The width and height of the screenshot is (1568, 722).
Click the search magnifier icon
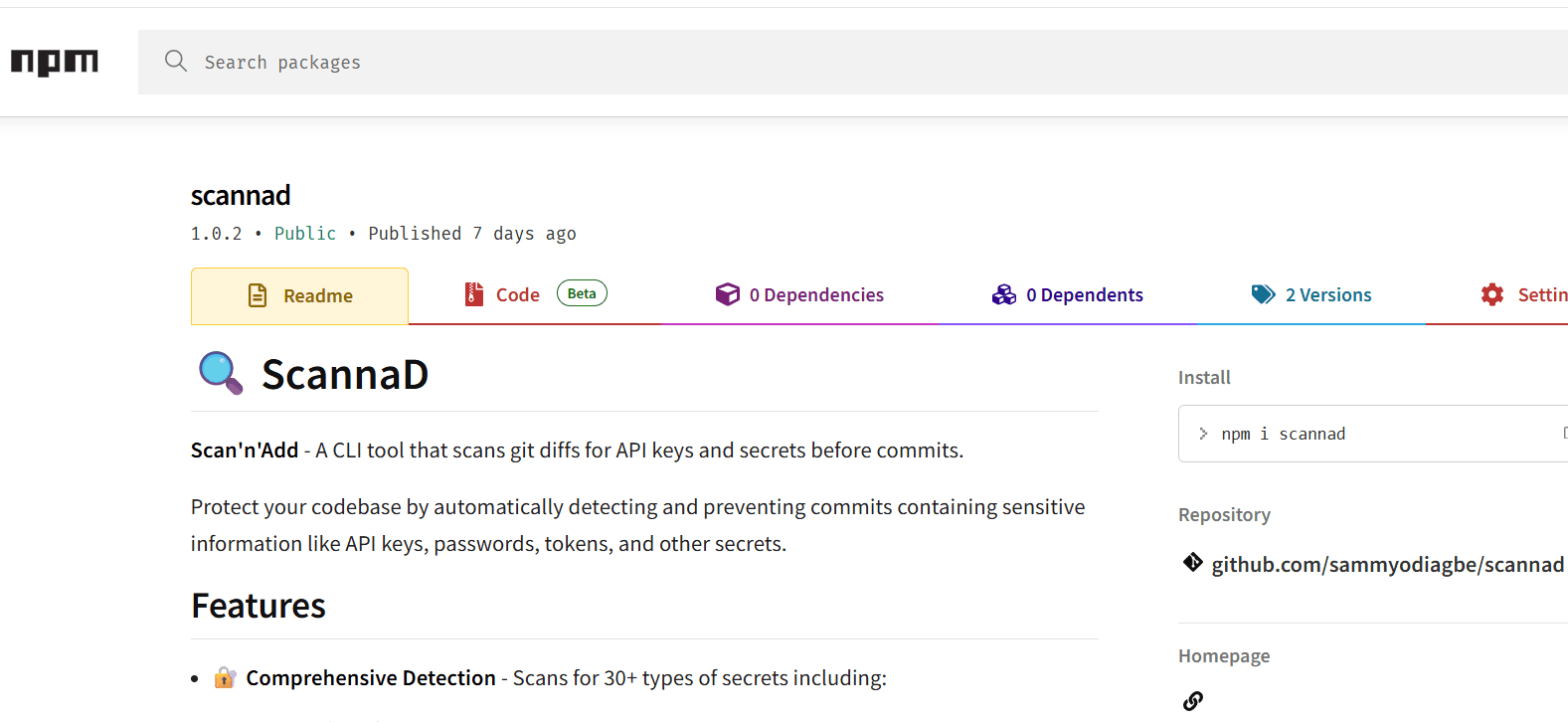coord(176,62)
